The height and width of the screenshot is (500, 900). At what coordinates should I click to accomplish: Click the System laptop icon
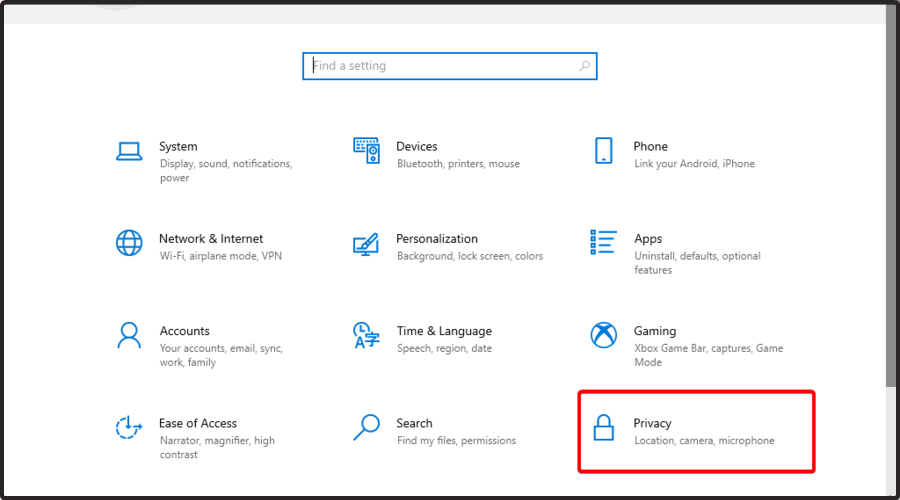(129, 151)
